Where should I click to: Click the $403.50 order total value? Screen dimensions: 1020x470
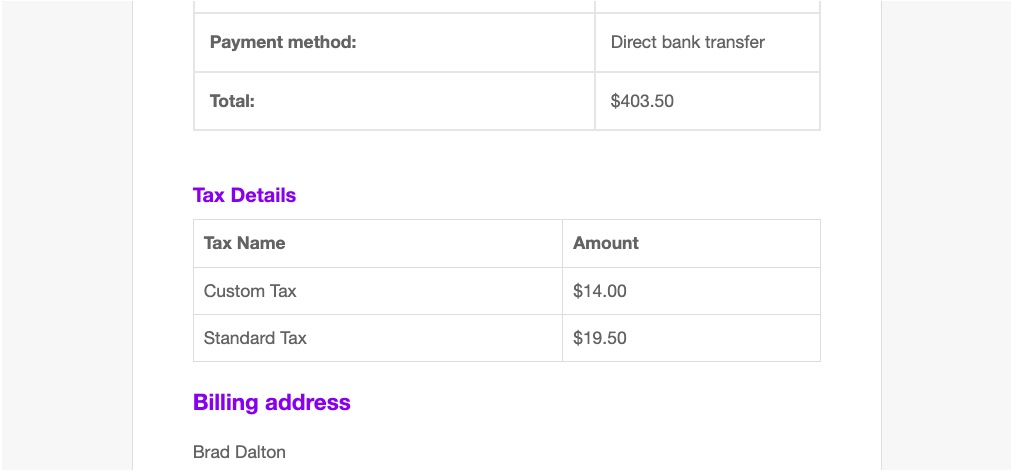(641, 101)
